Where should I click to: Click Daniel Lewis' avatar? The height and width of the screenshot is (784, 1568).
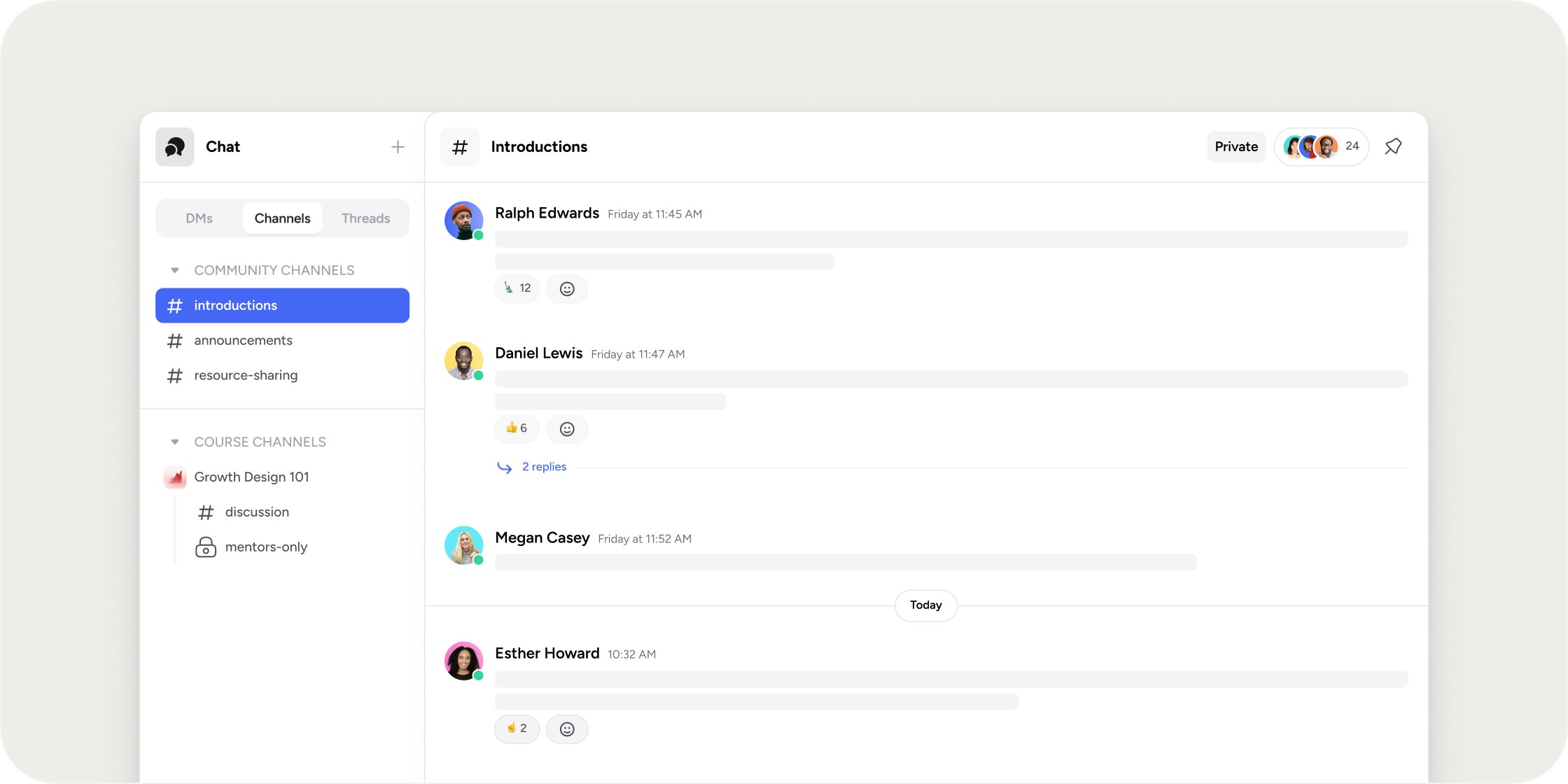click(463, 360)
